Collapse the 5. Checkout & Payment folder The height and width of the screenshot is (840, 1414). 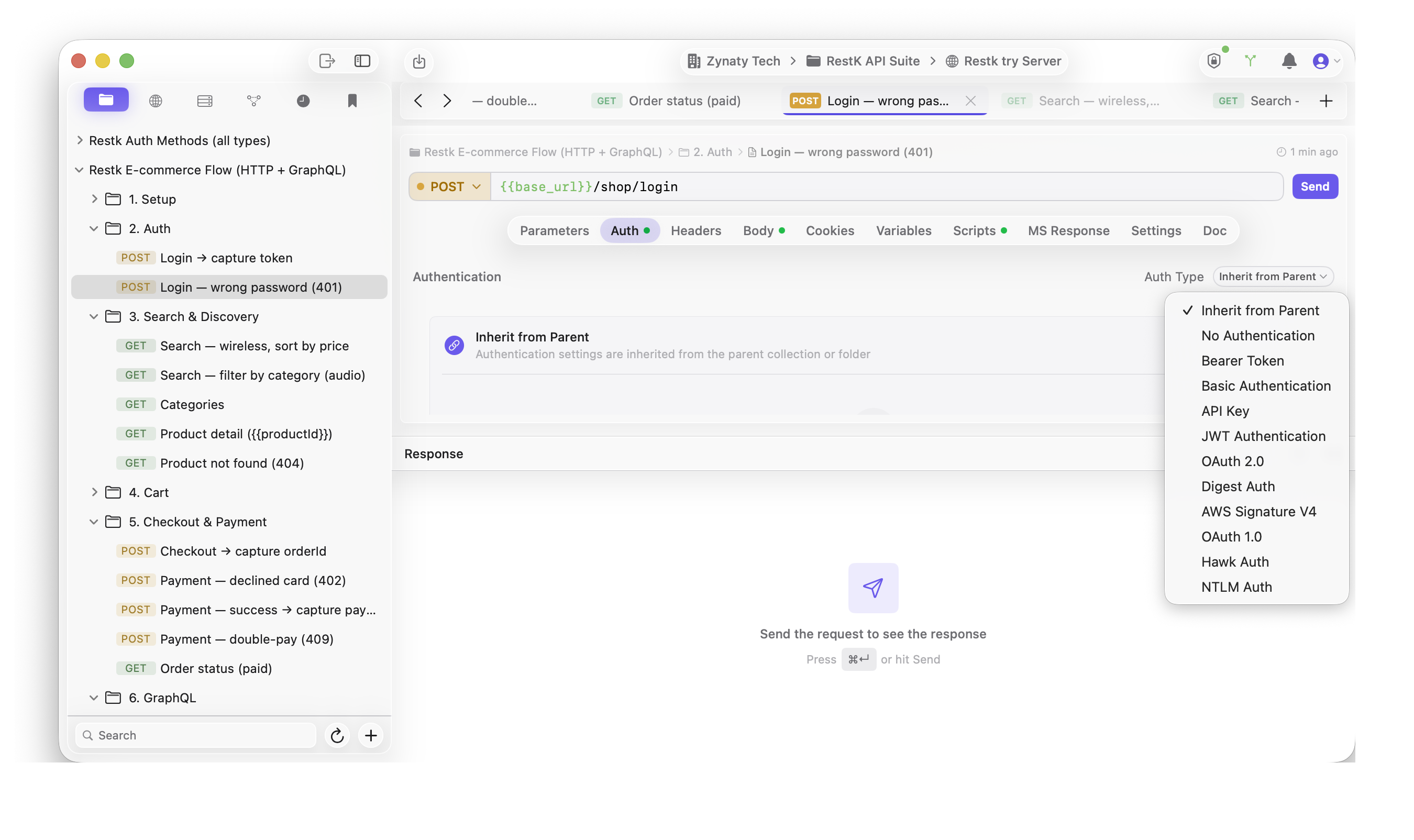click(x=94, y=522)
